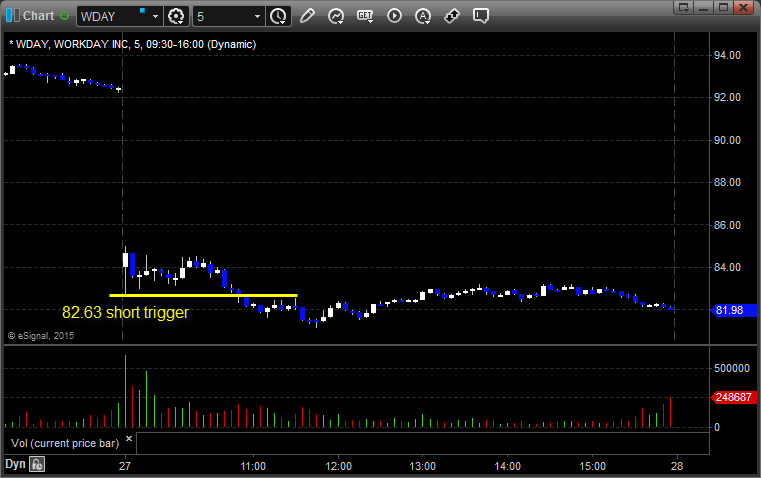The image size is (761, 478).
Task: Click the 92.00 price axis label
Action: pos(727,98)
